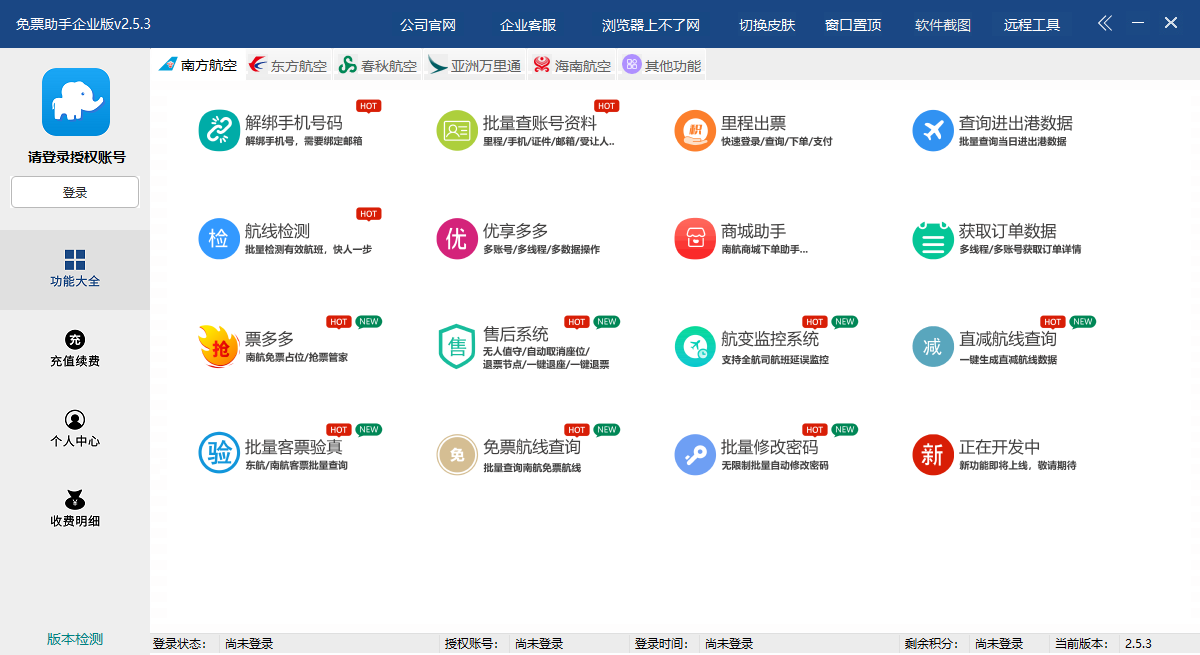Open 充值续费 in the sidebar
Image resolution: width=1200 pixels, height=655 pixels.
[75, 349]
